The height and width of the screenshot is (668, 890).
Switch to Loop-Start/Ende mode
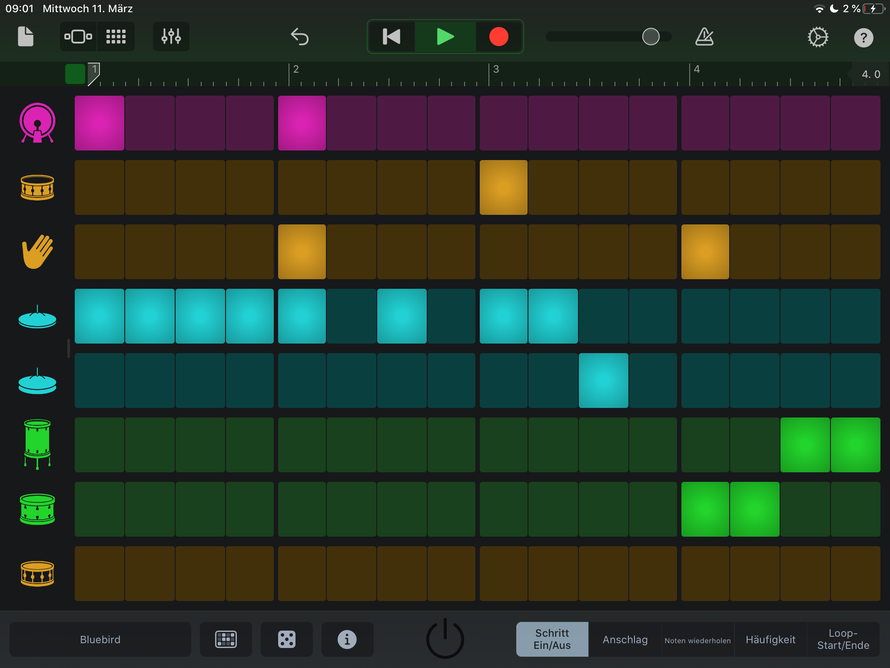843,640
